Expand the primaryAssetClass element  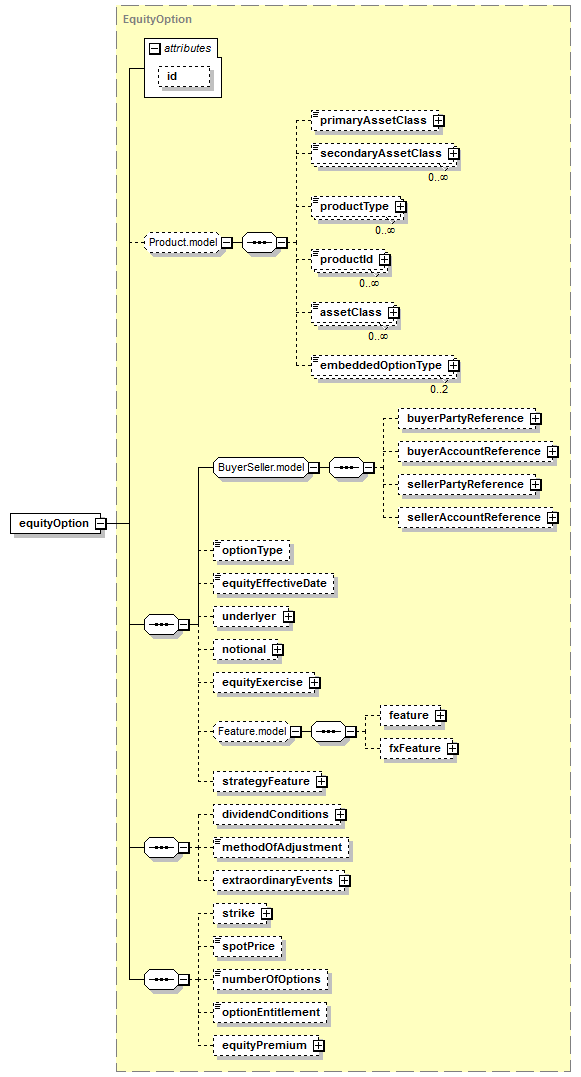coord(439,120)
